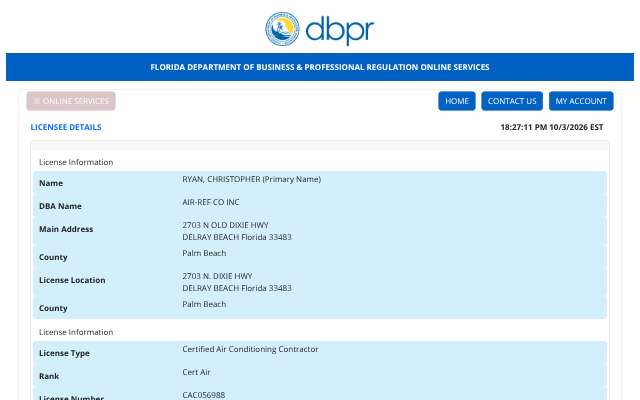Click the Florida DBPR Online Services banner
Image resolution: width=640 pixels, height=400 pixels.
coord(320,67)
